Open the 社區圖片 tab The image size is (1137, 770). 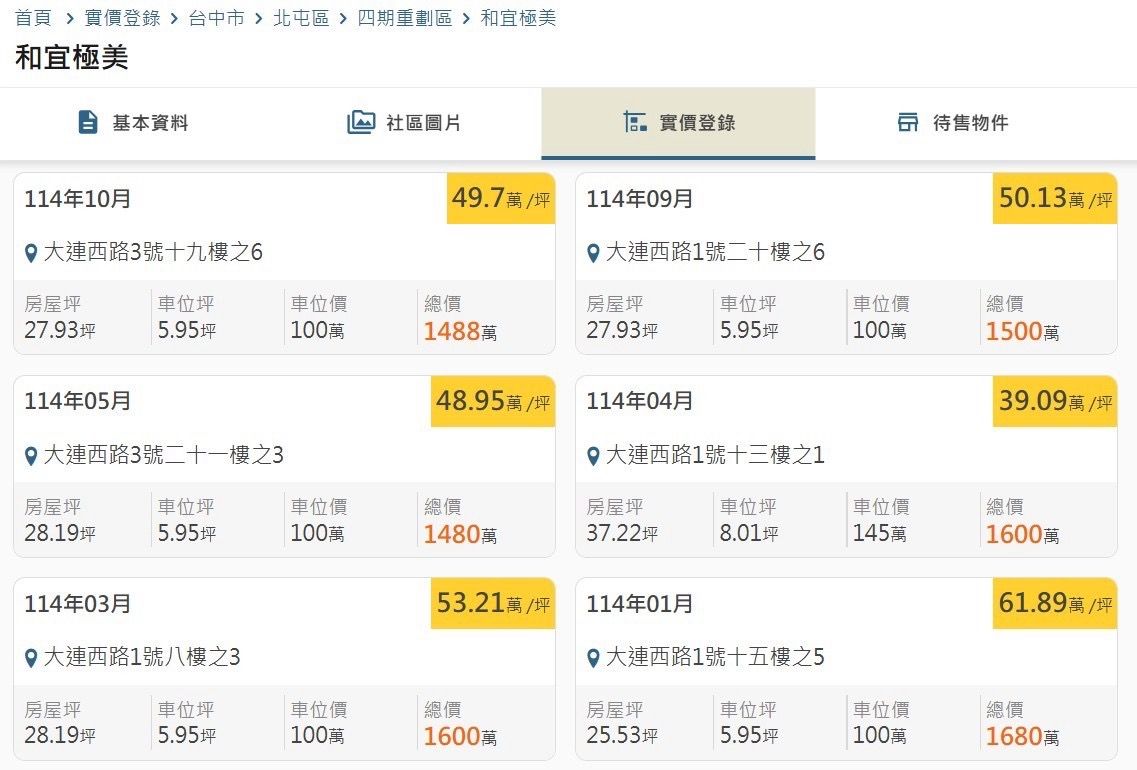tap(423, 123)
